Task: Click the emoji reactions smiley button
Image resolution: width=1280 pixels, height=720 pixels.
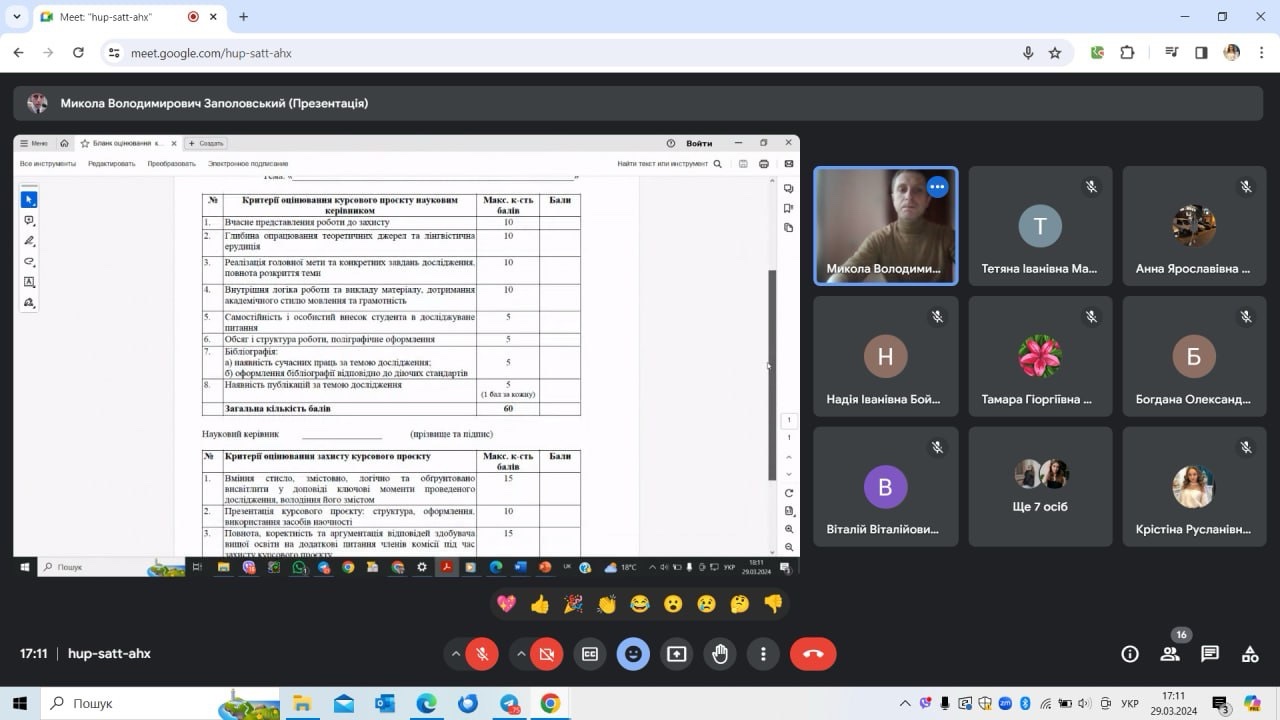Action: coord(633,654)
